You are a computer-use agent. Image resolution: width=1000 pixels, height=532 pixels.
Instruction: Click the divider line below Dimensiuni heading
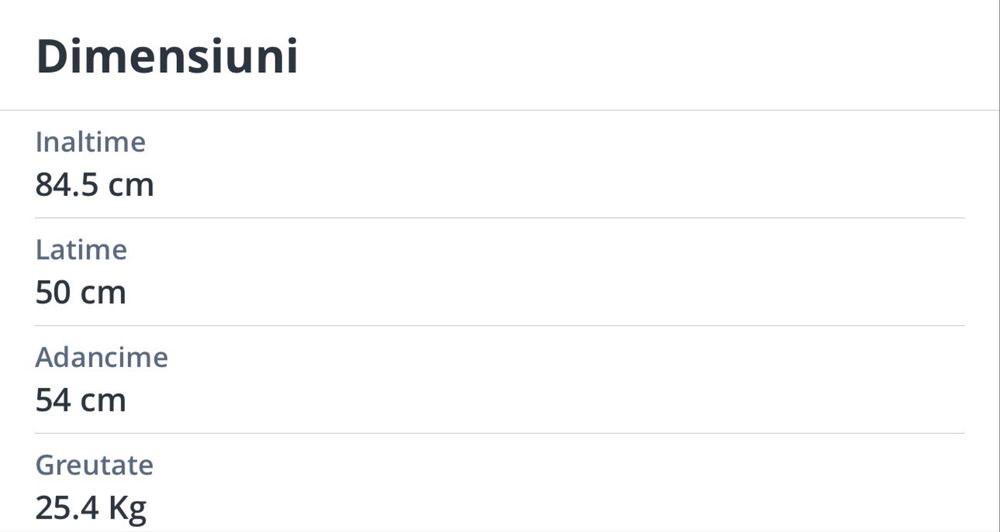pyautogui.click(x=500, y=110)
